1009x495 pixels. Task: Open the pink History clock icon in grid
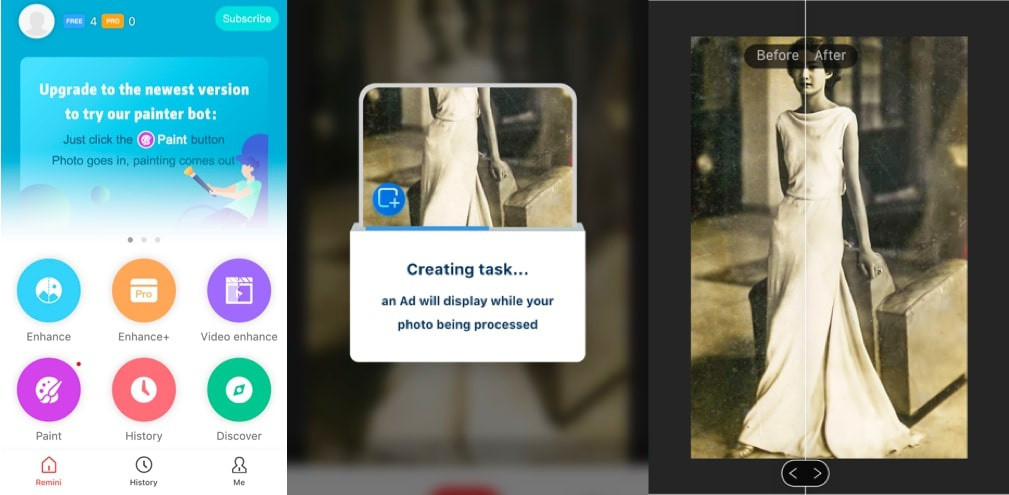coord(143,390)
